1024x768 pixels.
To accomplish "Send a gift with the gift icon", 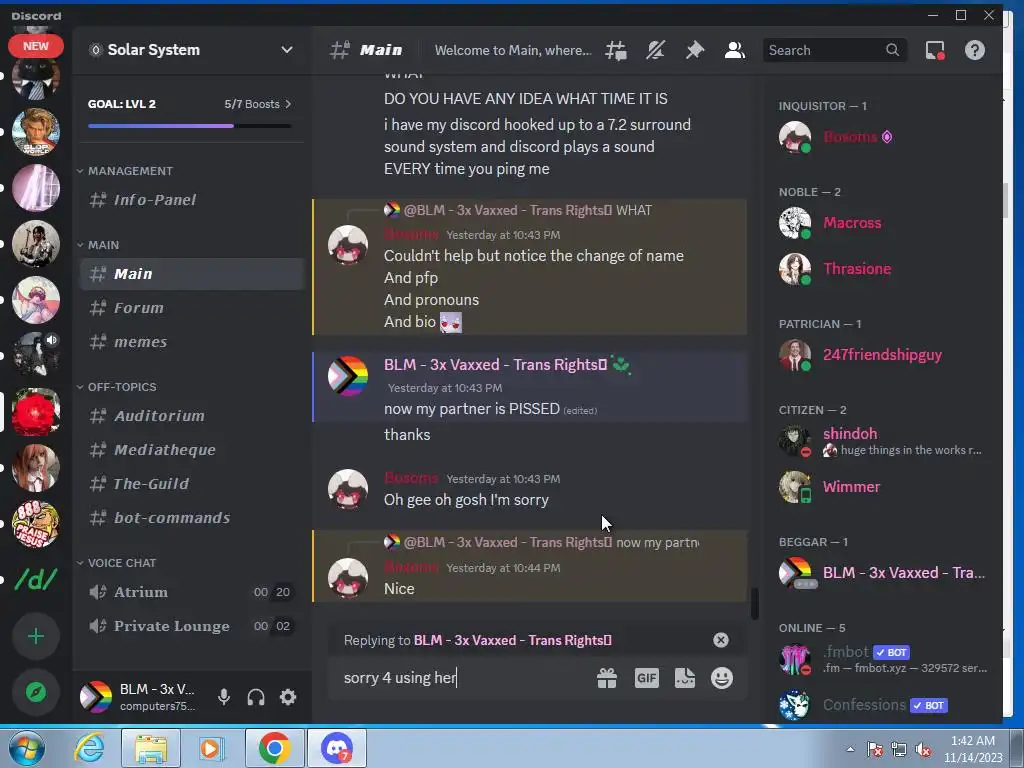I will [607, 678].
